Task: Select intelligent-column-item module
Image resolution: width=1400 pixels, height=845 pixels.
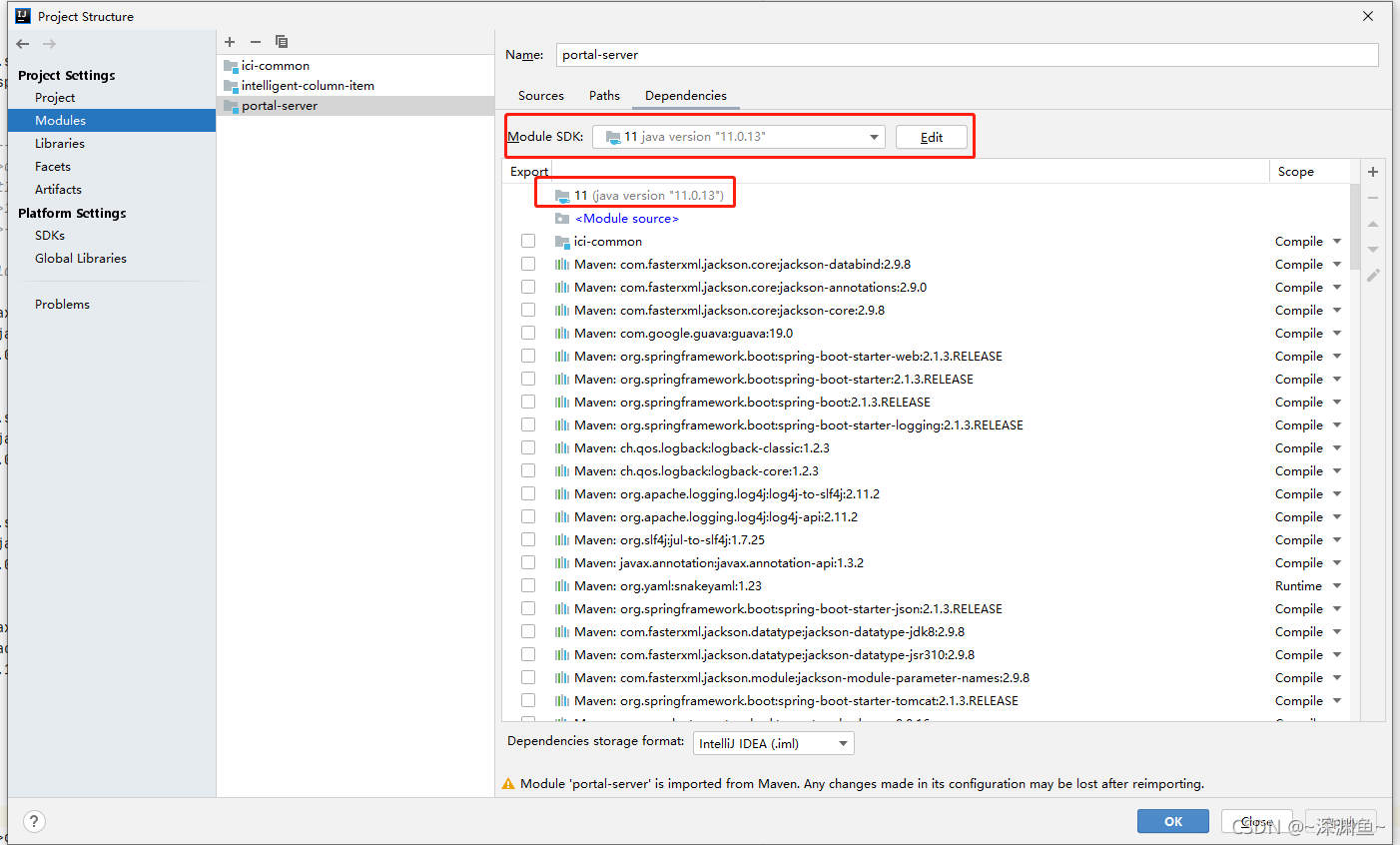Action: [x=355, y=86]
